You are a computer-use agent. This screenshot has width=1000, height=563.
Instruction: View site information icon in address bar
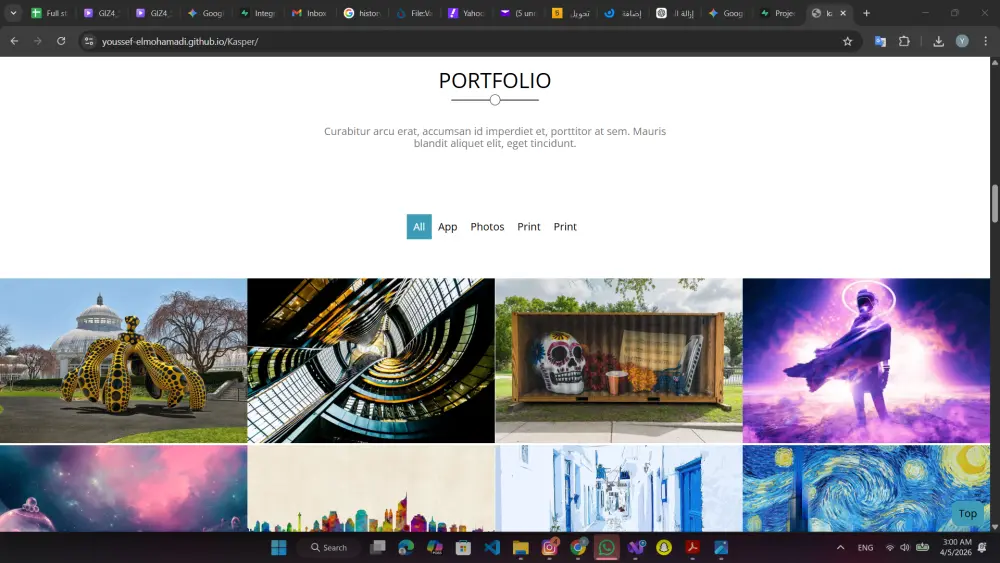click(89, 41)
